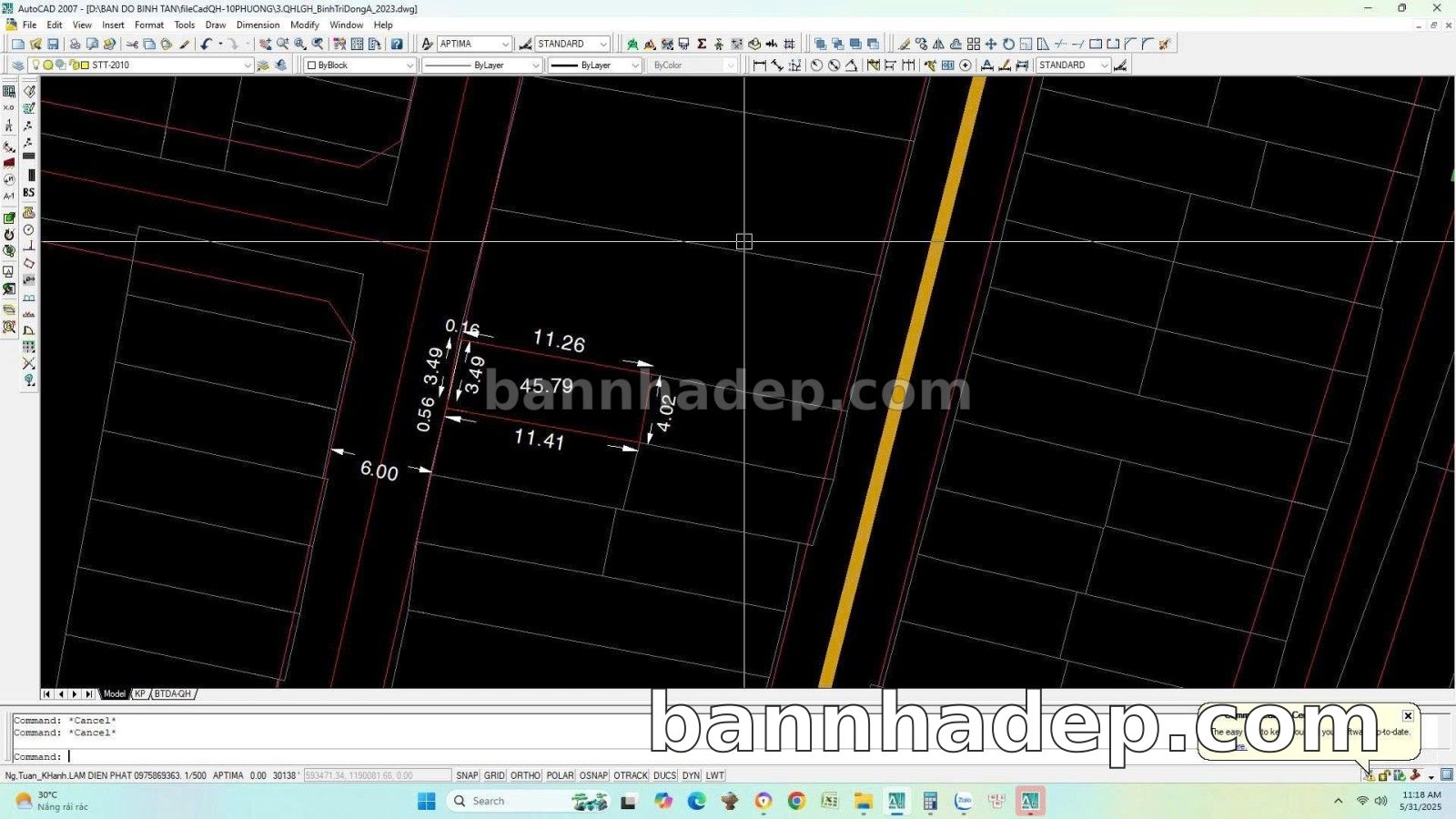Expand the STT-2010 layer dropdown
The height and width of the screenshot is (819, 1456).
tap(247, 66)
